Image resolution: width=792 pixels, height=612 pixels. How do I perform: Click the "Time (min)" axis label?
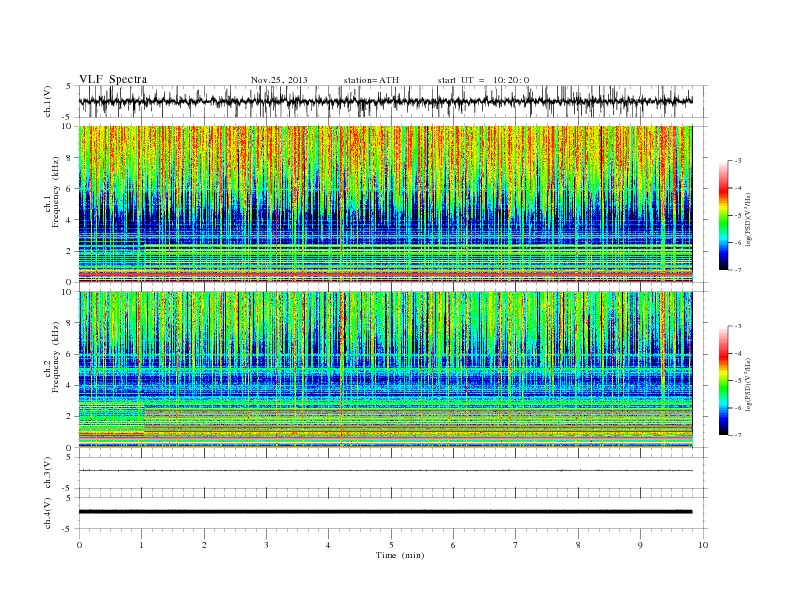400,555
